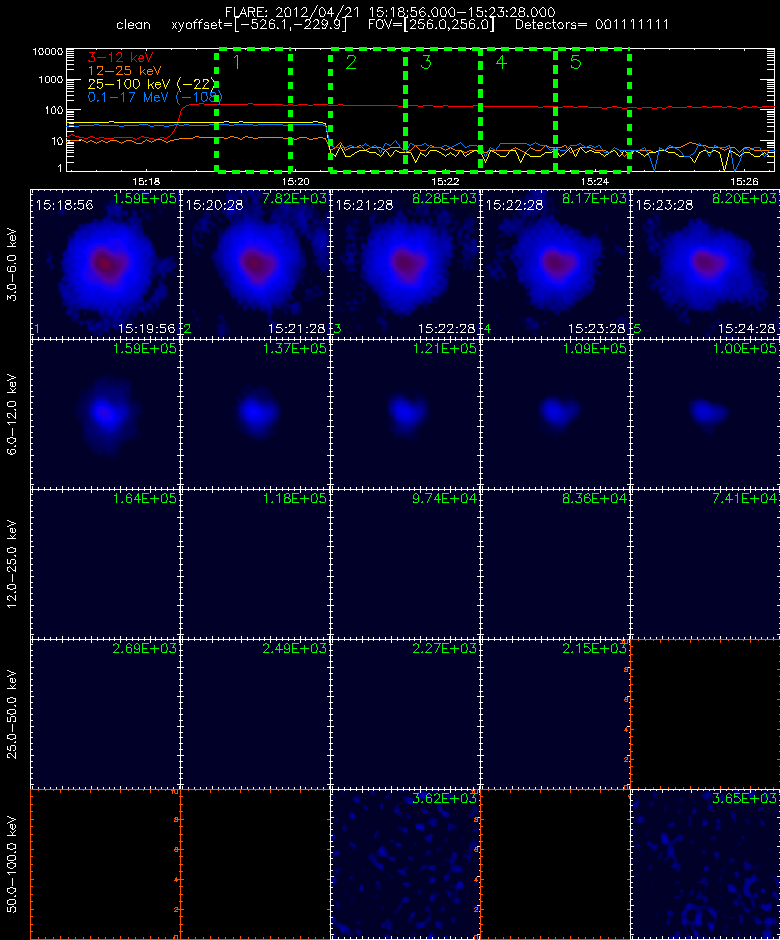The image size is (780, 940).
Task: Click the '10000' y-axis label
Action: [48, 52]
